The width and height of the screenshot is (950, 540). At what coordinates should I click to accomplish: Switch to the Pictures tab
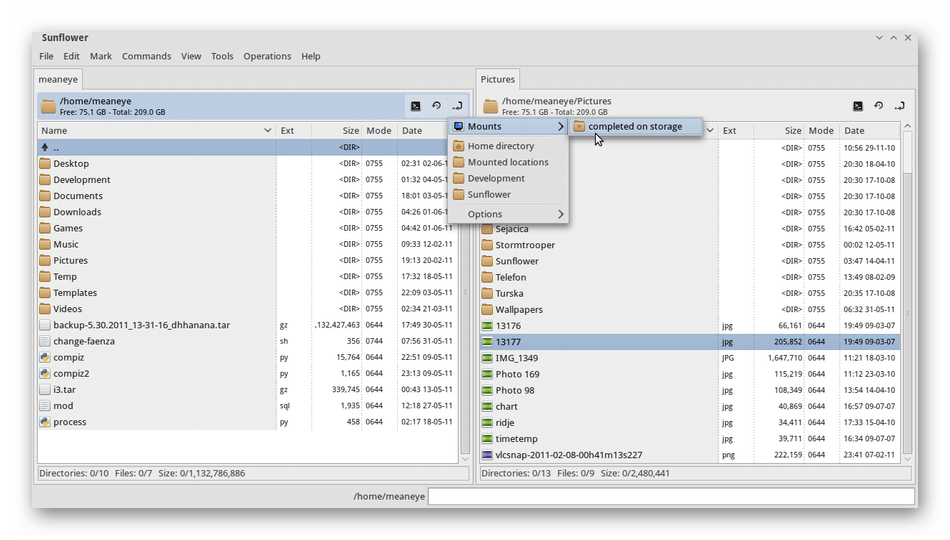click(498, 79)
